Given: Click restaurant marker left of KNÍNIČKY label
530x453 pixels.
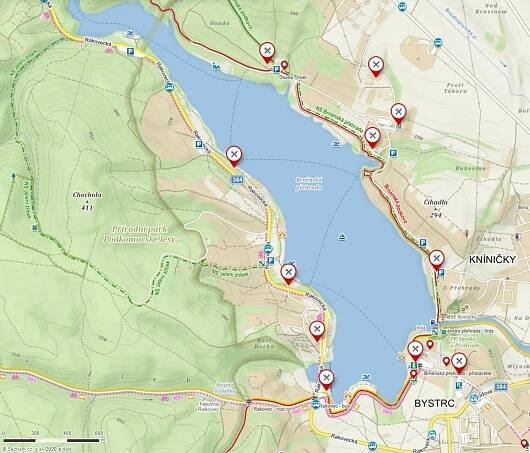Looking at the screenshot, I should [x=436, y=260].
